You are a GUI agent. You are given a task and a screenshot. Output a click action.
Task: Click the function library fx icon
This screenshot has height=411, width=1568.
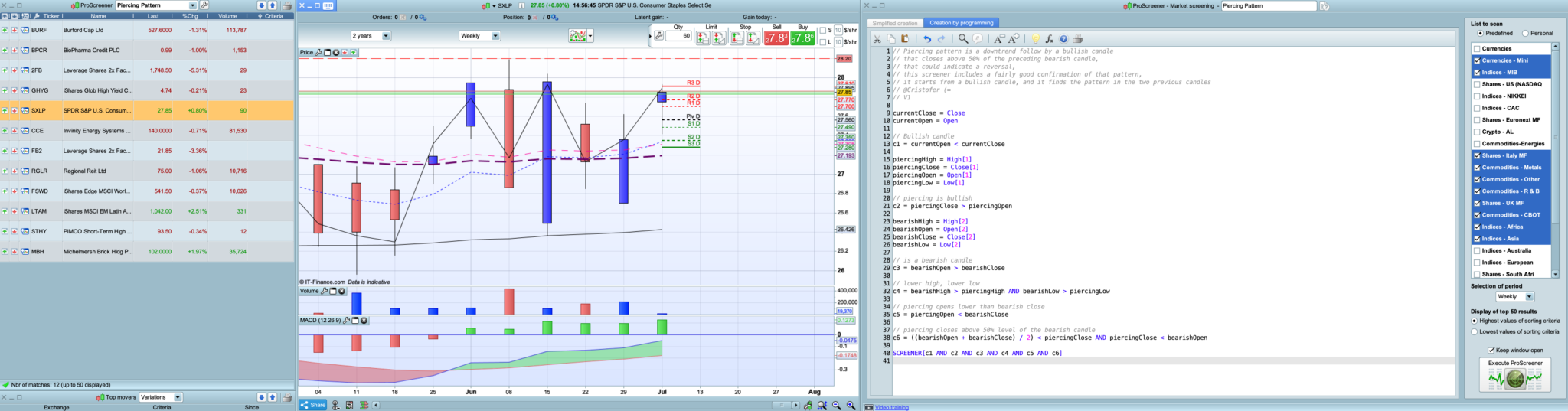coord(1049,39)
